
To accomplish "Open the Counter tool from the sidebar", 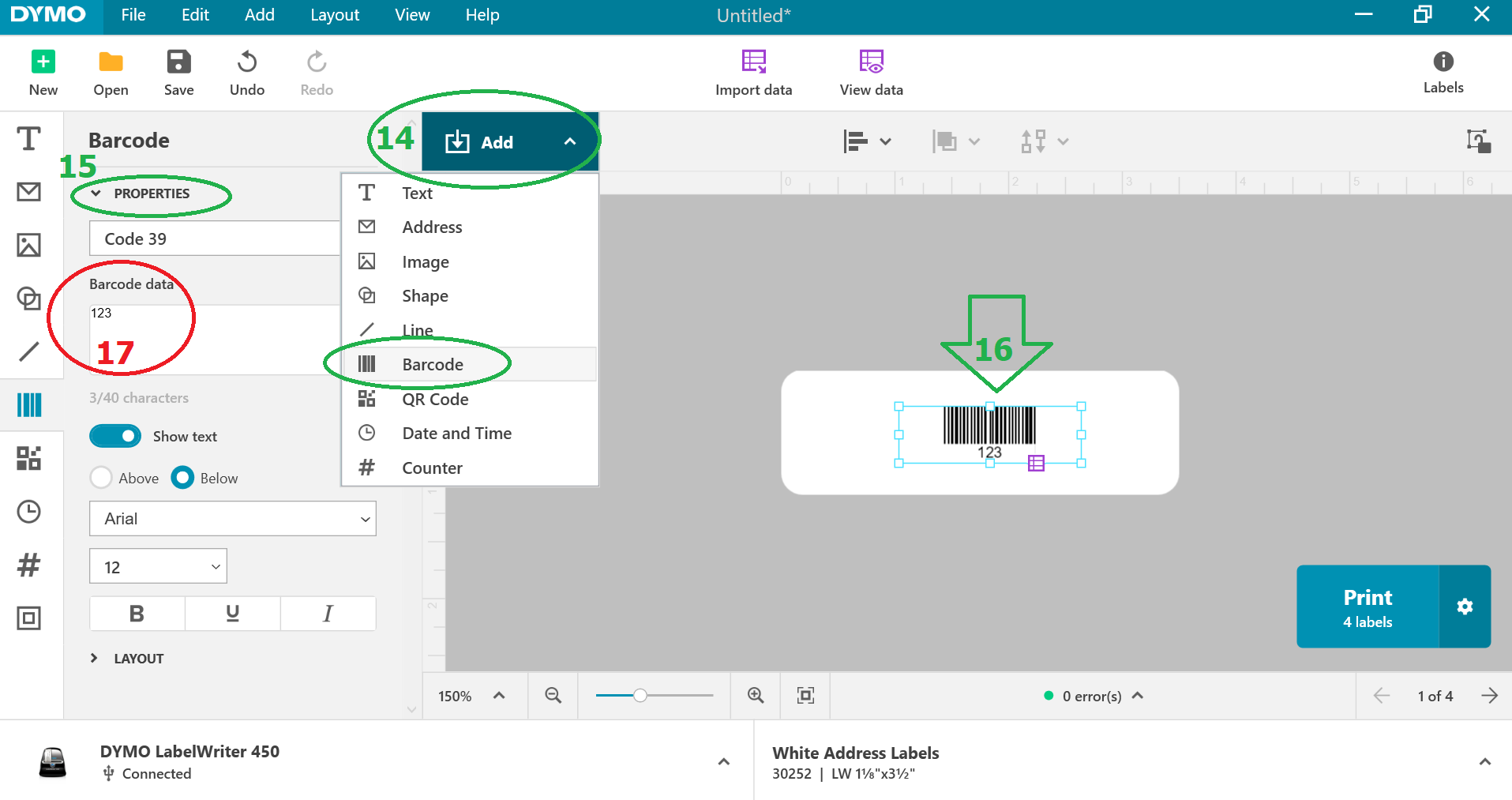I will 28,565.
